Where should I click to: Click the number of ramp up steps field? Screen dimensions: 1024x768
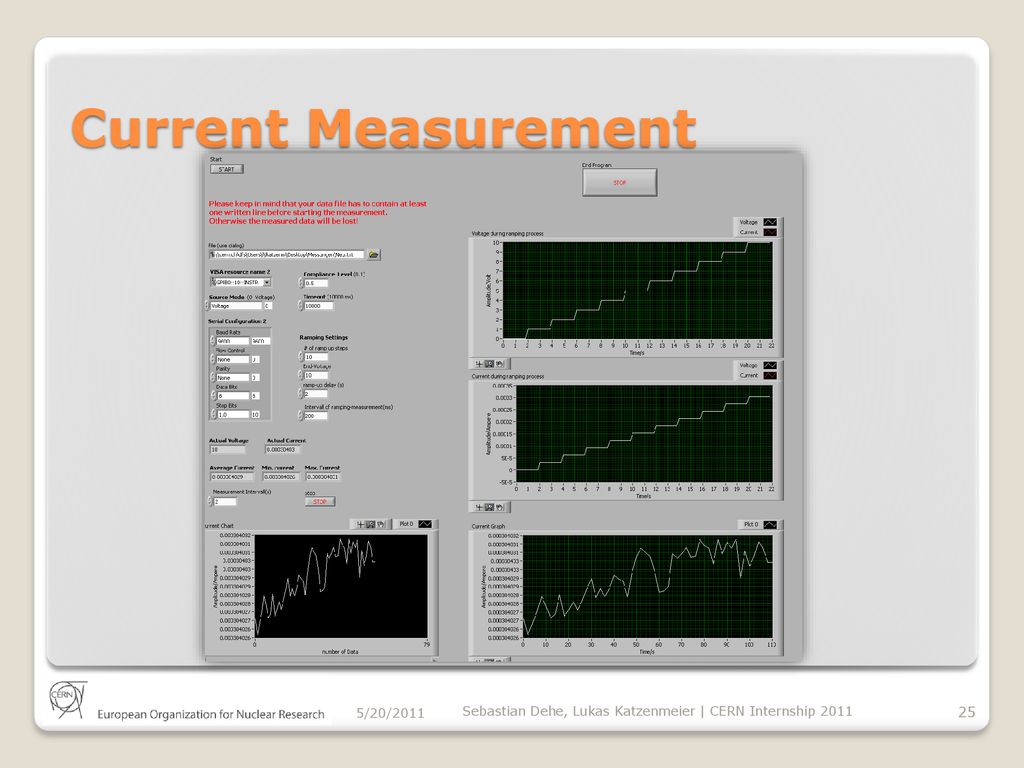(315, 357)
